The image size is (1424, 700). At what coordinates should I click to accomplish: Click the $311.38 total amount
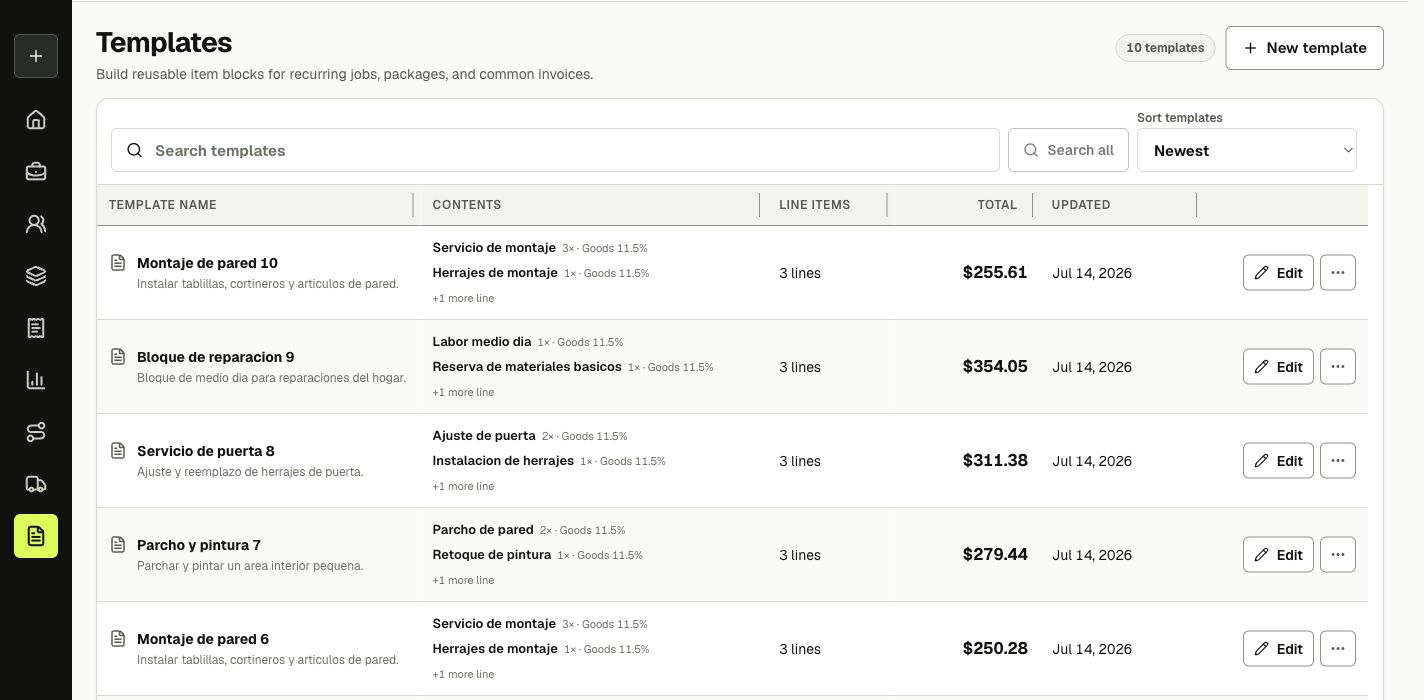(995, 460)
